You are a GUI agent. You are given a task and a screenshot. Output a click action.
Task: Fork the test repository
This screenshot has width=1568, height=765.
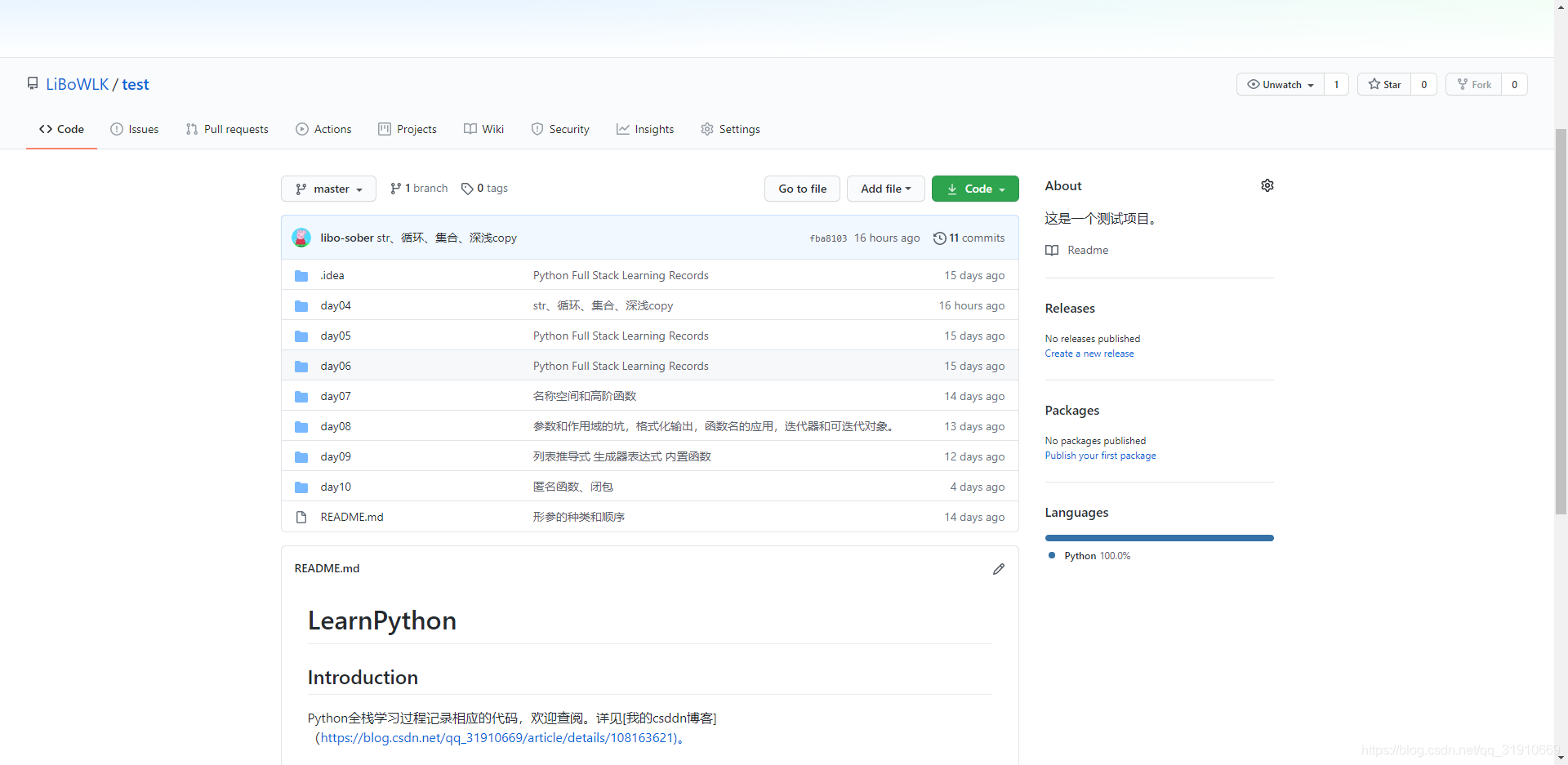(1474, 84)
